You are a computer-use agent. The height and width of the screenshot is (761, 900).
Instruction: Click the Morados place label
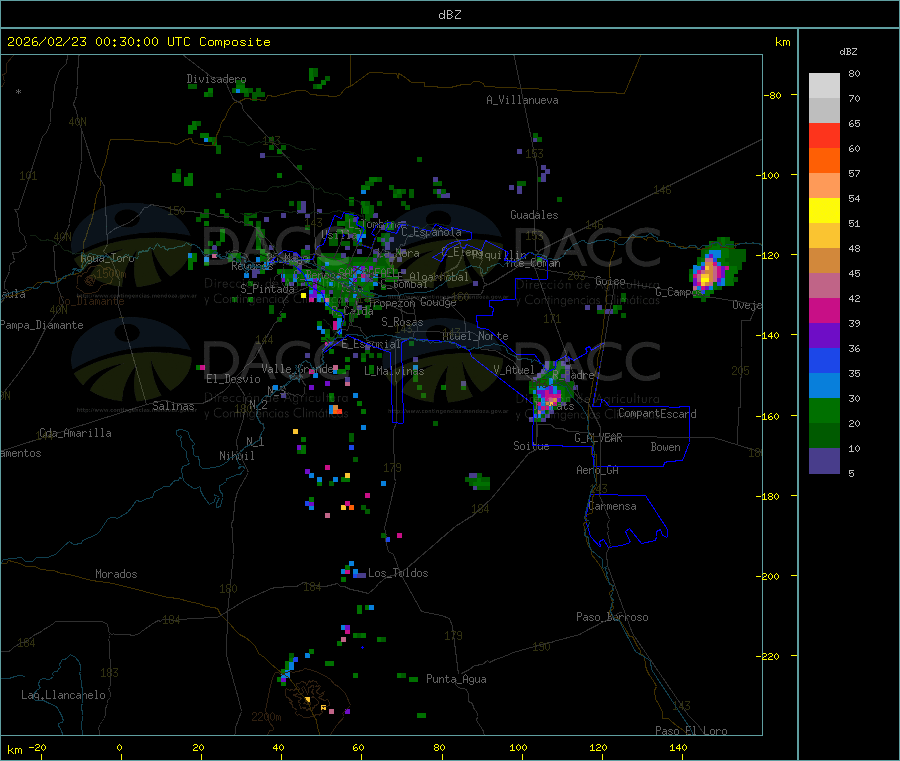(x=116, y=574)
